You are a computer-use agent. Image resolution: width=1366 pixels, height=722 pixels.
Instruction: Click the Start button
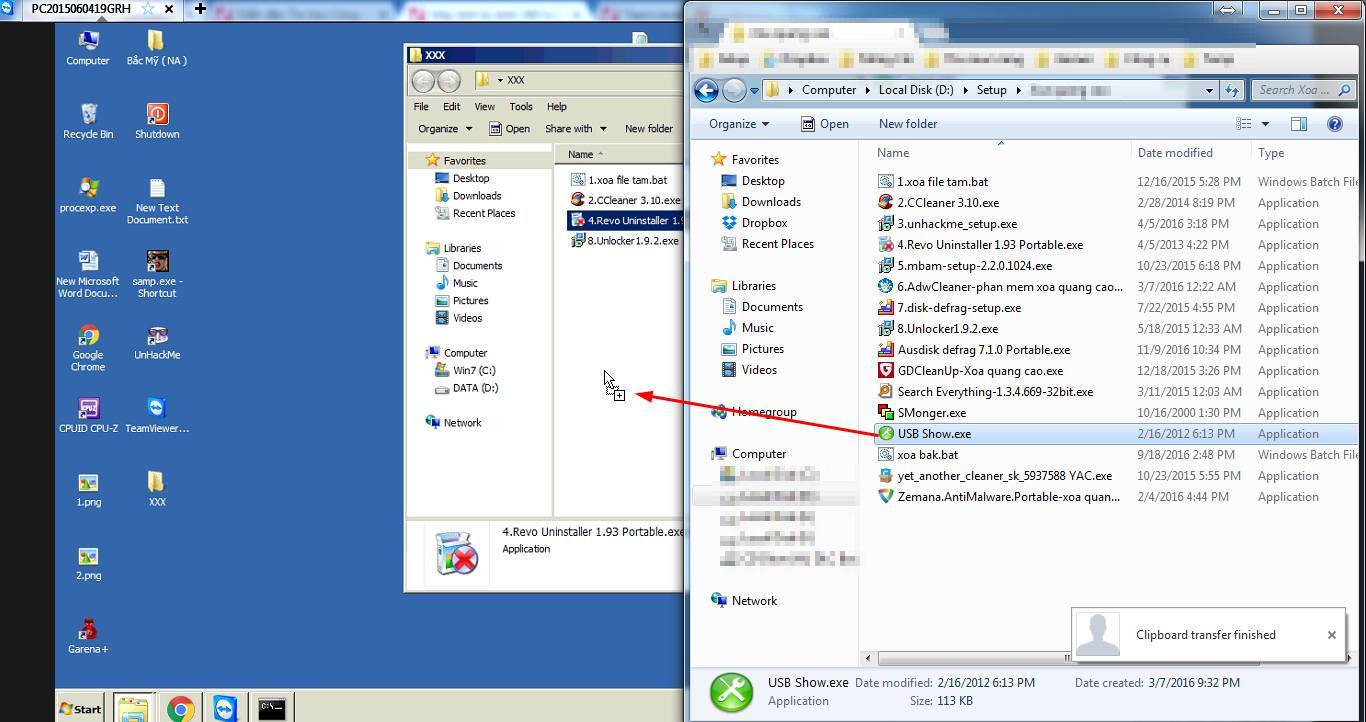point(80,709)
